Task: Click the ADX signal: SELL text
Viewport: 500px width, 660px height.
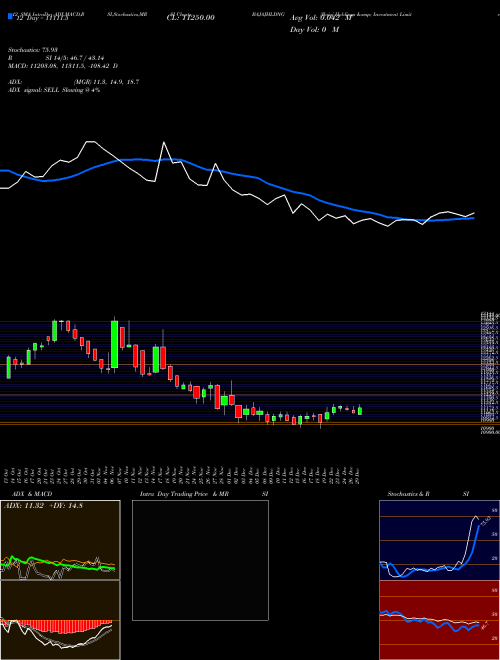Action: point(54,90)
